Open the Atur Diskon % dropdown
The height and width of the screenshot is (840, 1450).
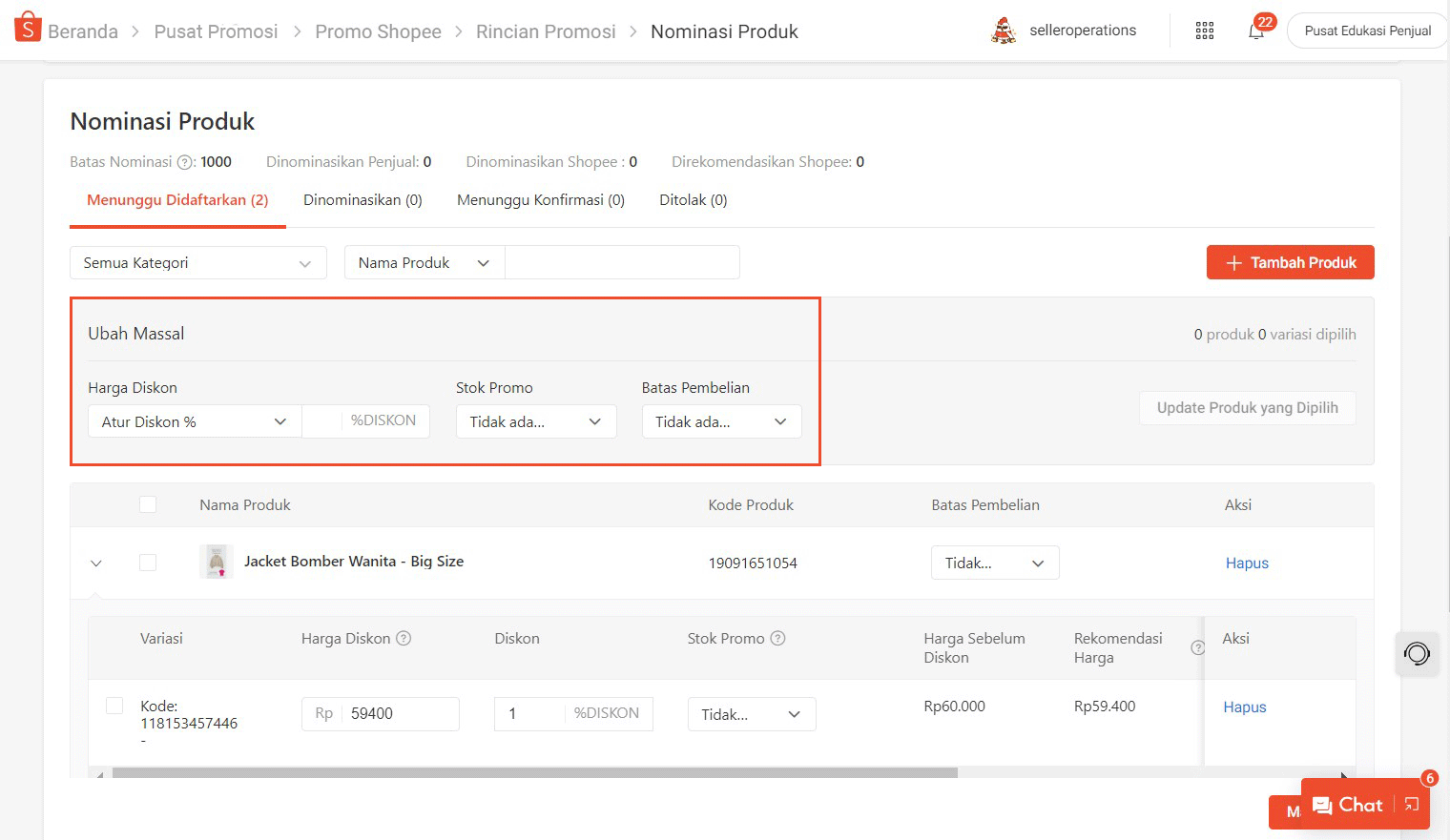195,421
